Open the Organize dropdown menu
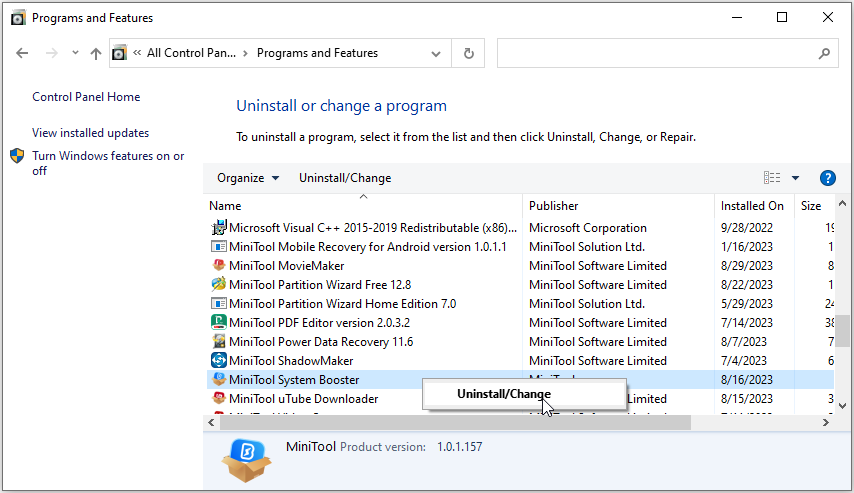Screen dimensions: 854x493 click(x=248, y=178)
